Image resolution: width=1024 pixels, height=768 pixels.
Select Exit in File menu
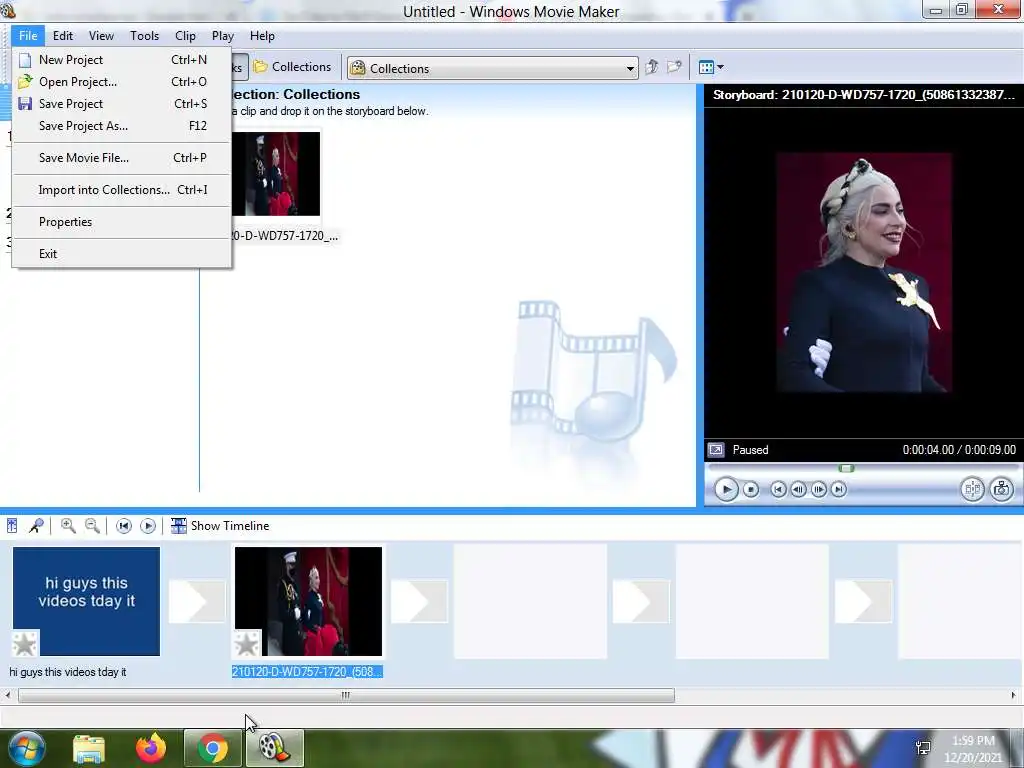tap(121, 254)
